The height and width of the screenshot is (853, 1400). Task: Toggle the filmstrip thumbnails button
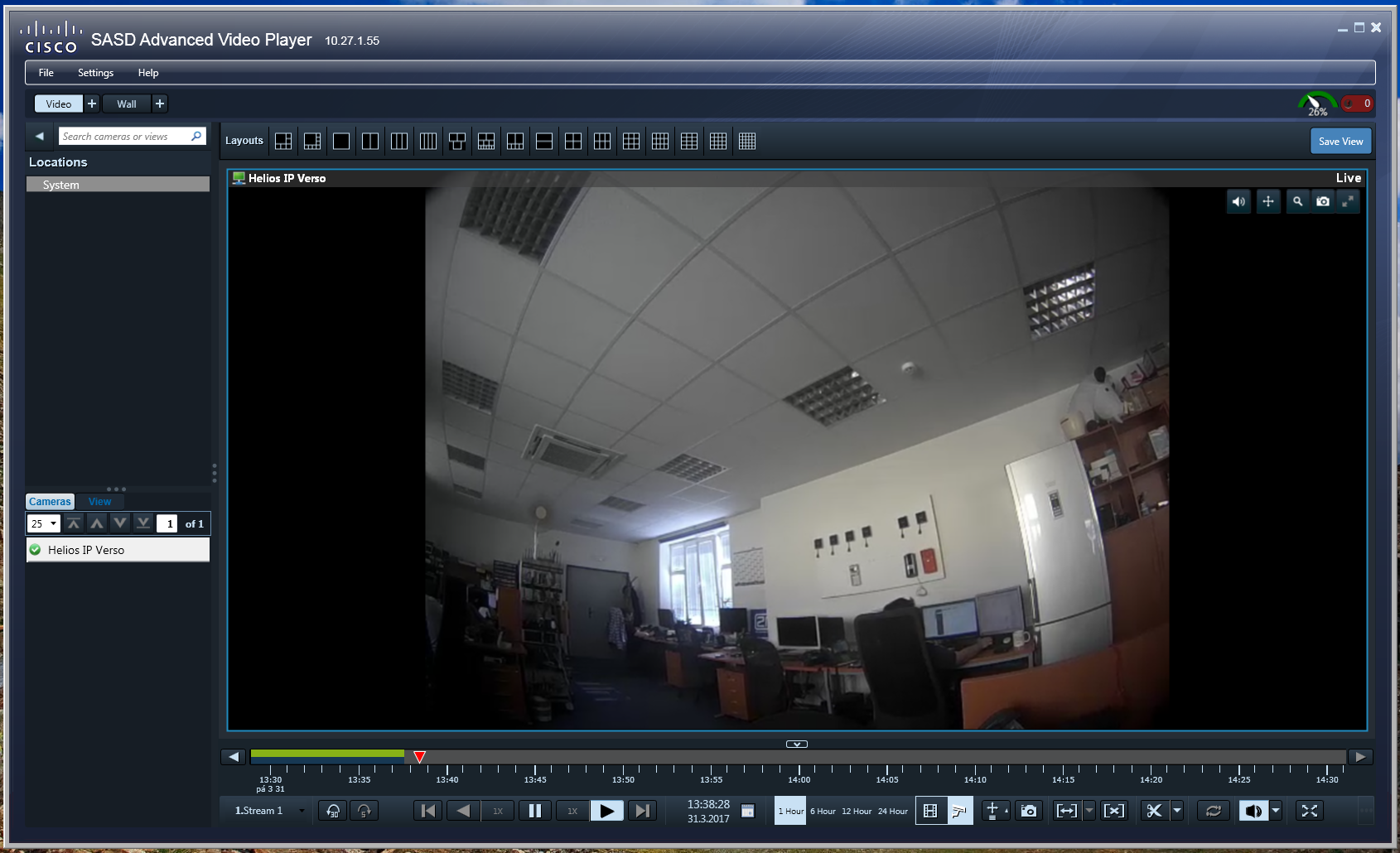pyautogui.click(x=930, y=811)
